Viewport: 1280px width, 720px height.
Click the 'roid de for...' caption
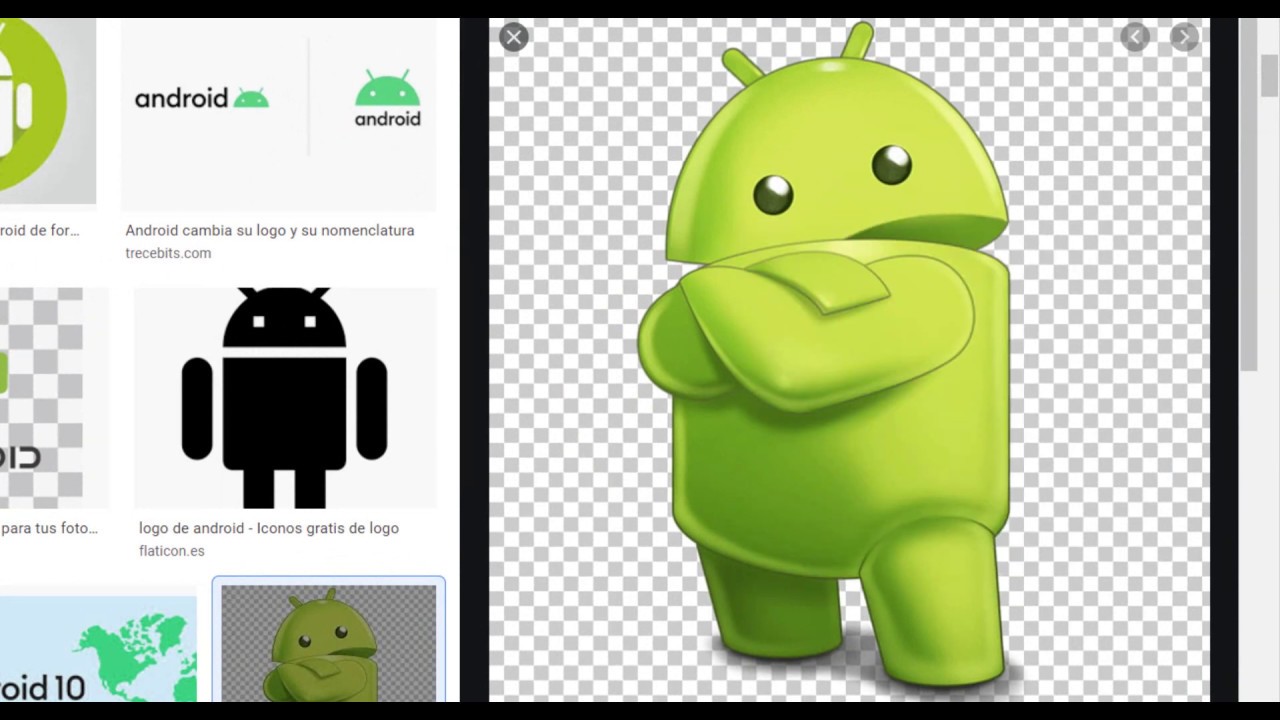coord(40,230)
